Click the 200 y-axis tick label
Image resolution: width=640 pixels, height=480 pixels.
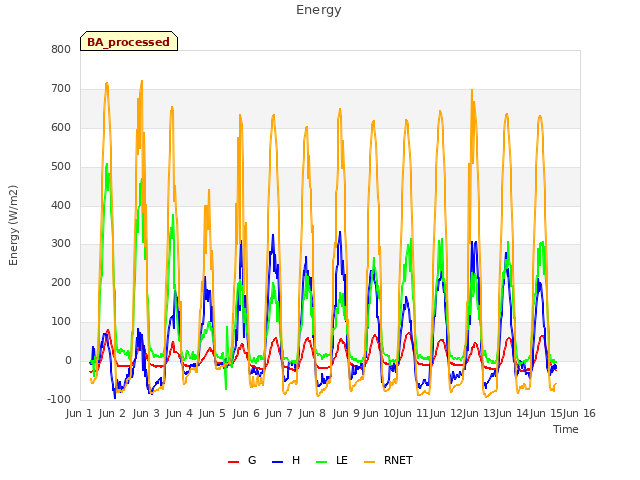(x=61, y=282)
